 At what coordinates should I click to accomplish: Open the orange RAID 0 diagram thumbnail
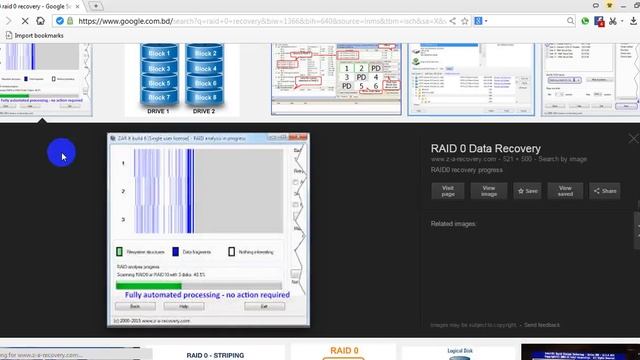tap(344, 352)
